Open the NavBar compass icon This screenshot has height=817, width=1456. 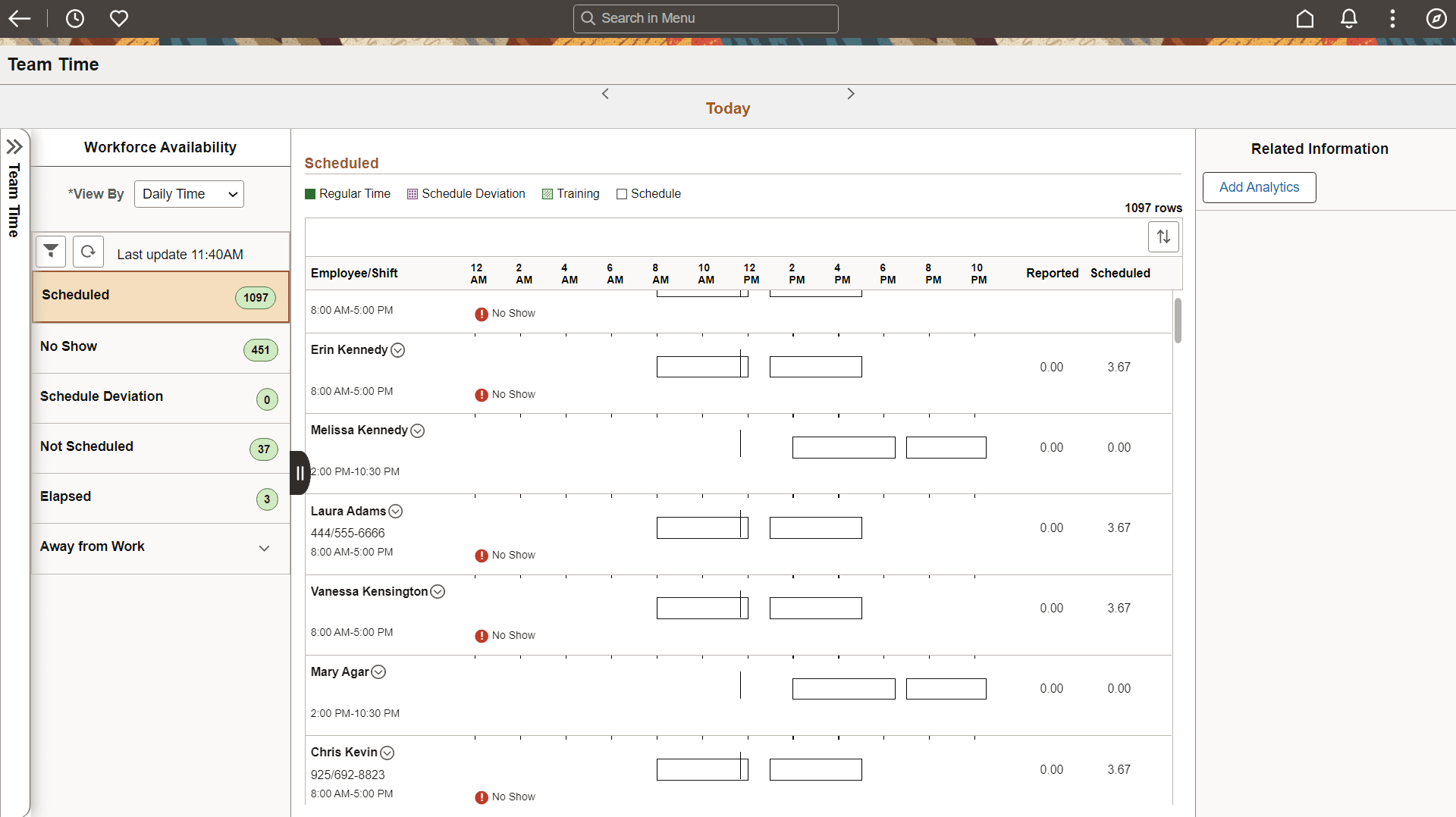(x=1436, y=18)
